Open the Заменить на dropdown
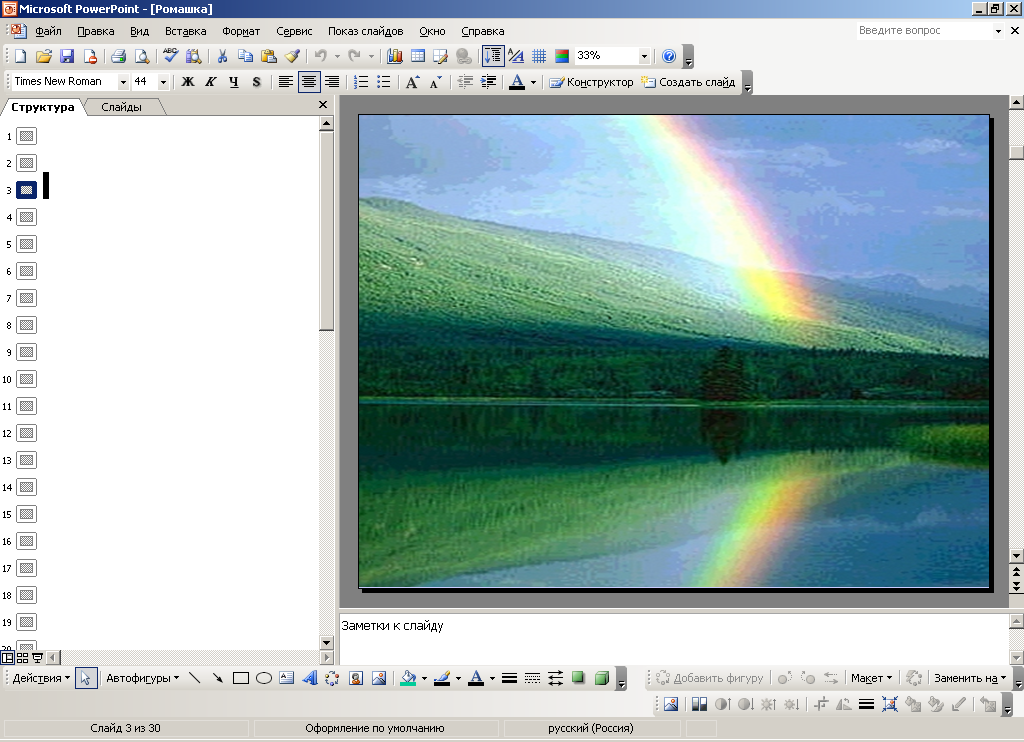The height and width of the screenshot is (742, 1024). 970,678
